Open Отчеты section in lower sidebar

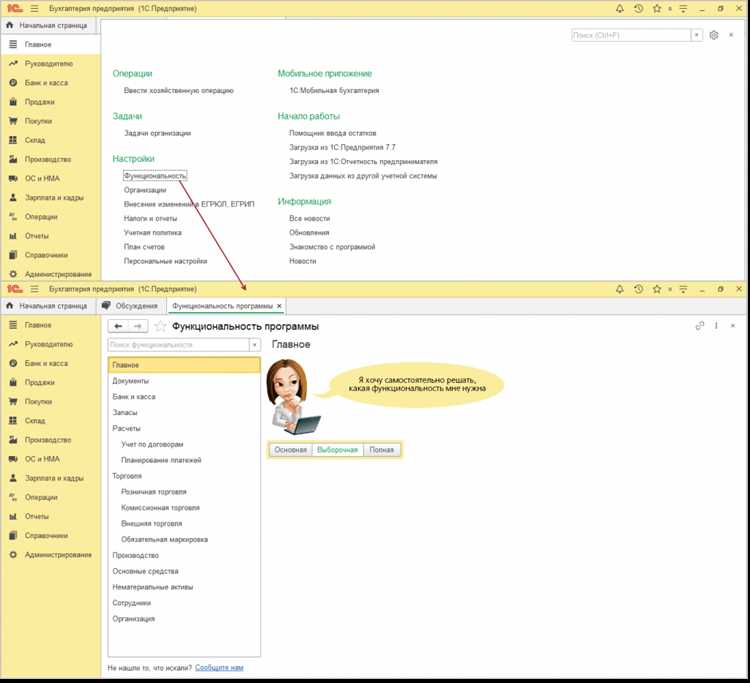coord(37,516)
